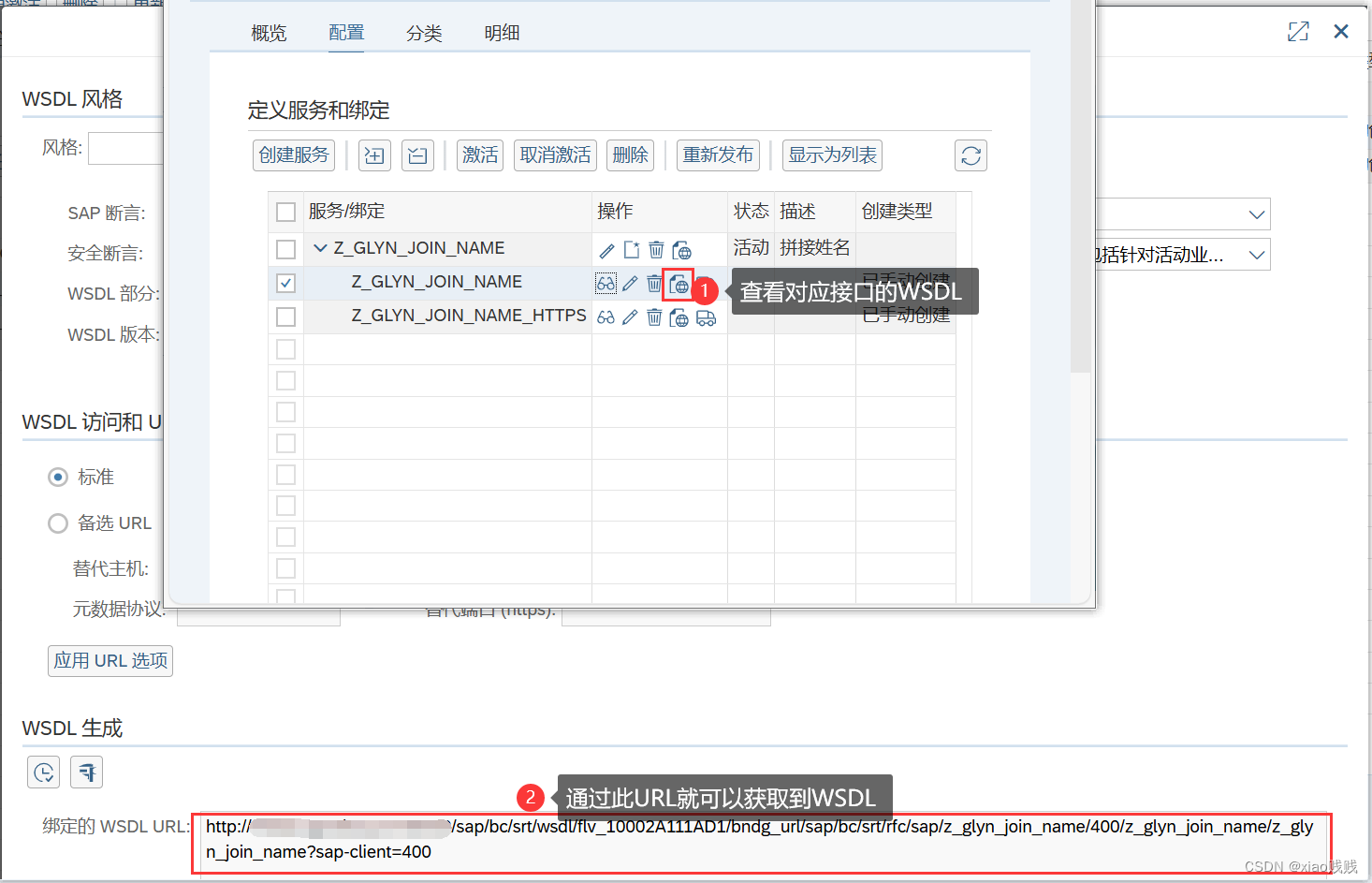Click create binding icon in Z_GLYN_JOIN_NAME parent row
Image resolution: width=1372 pixels, height=883 pixels.
[x=632, y=250]
